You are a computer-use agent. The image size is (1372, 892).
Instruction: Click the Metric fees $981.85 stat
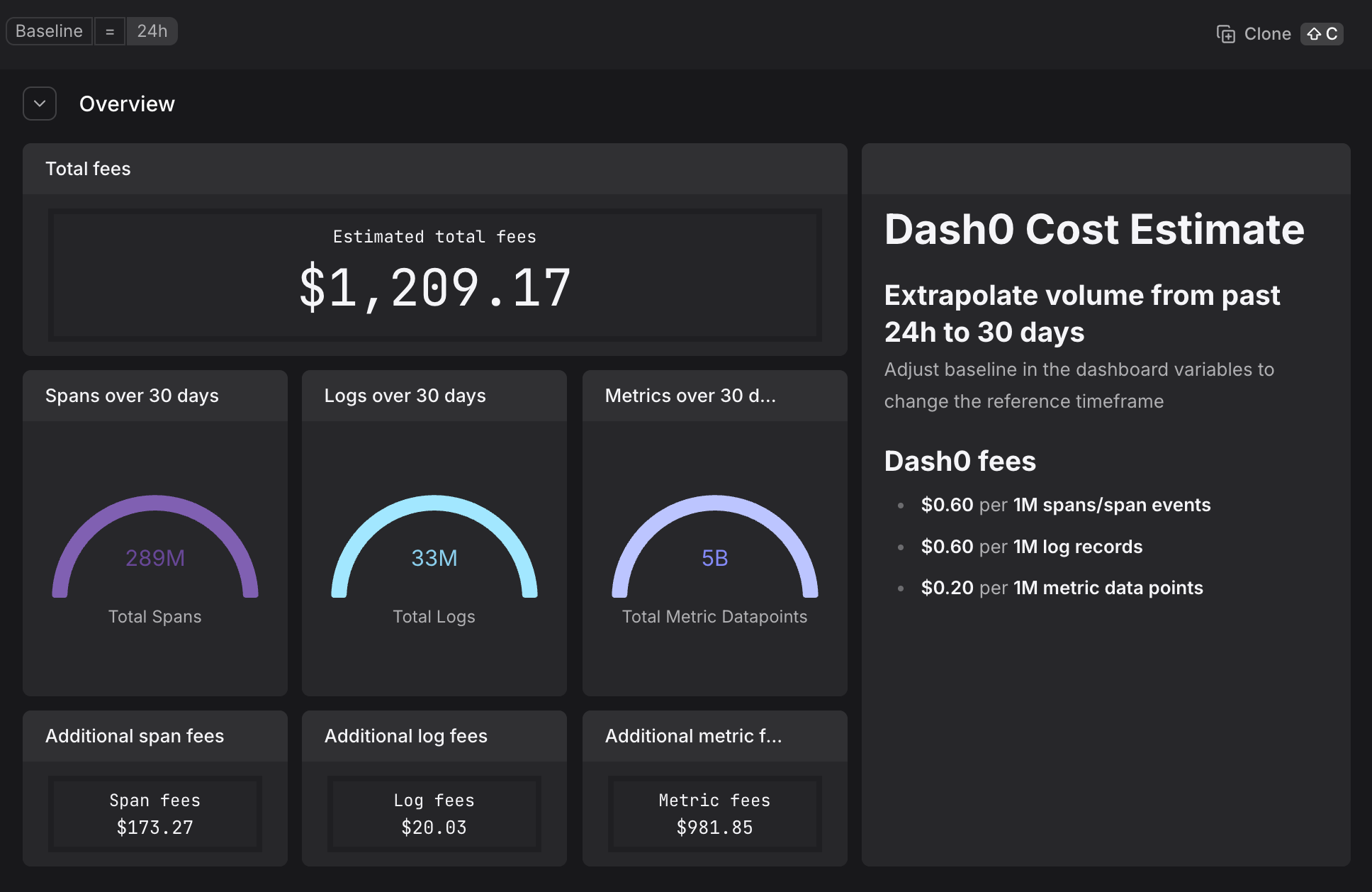click(x=714, y=814)
